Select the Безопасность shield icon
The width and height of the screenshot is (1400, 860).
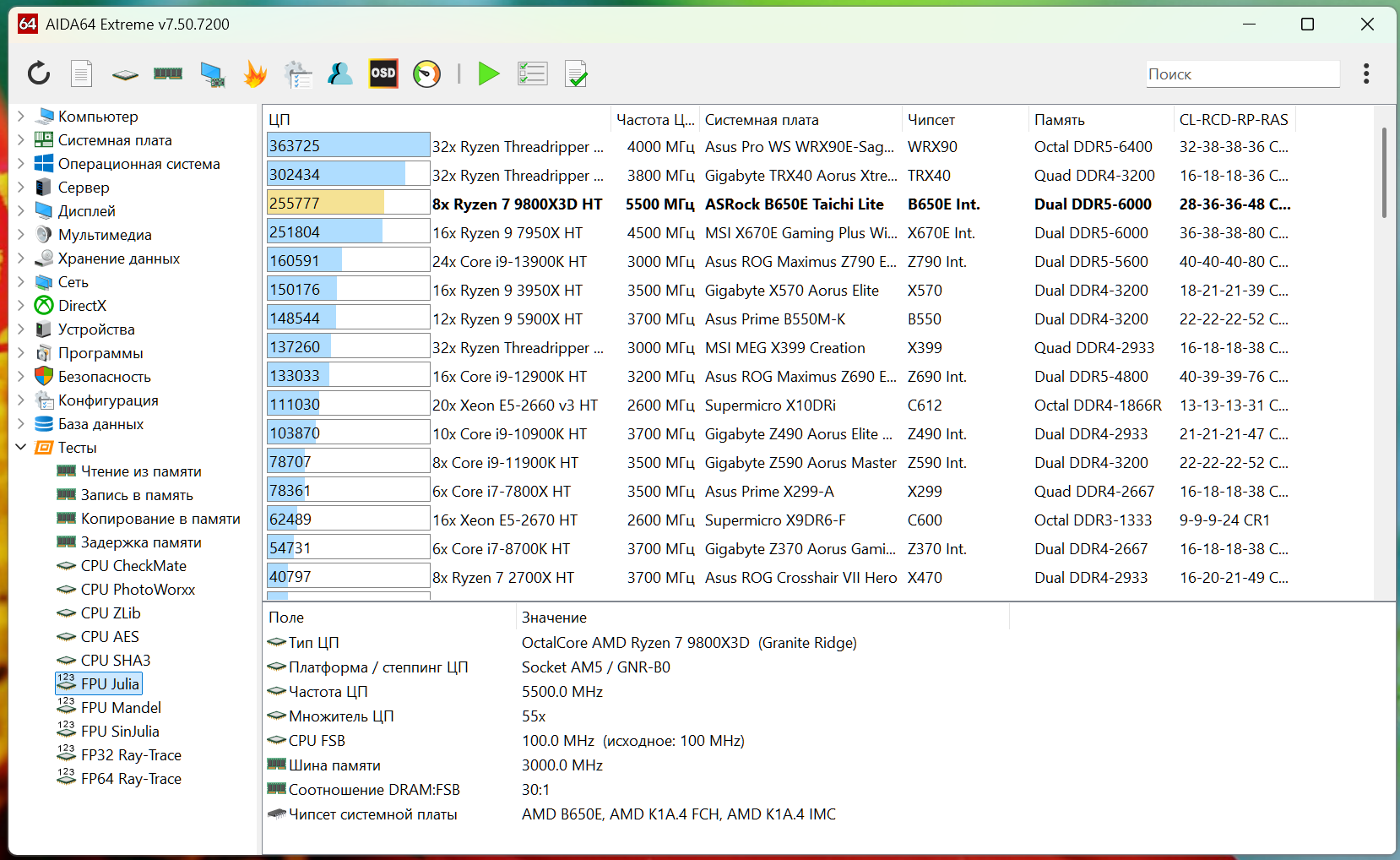(44, 376)
